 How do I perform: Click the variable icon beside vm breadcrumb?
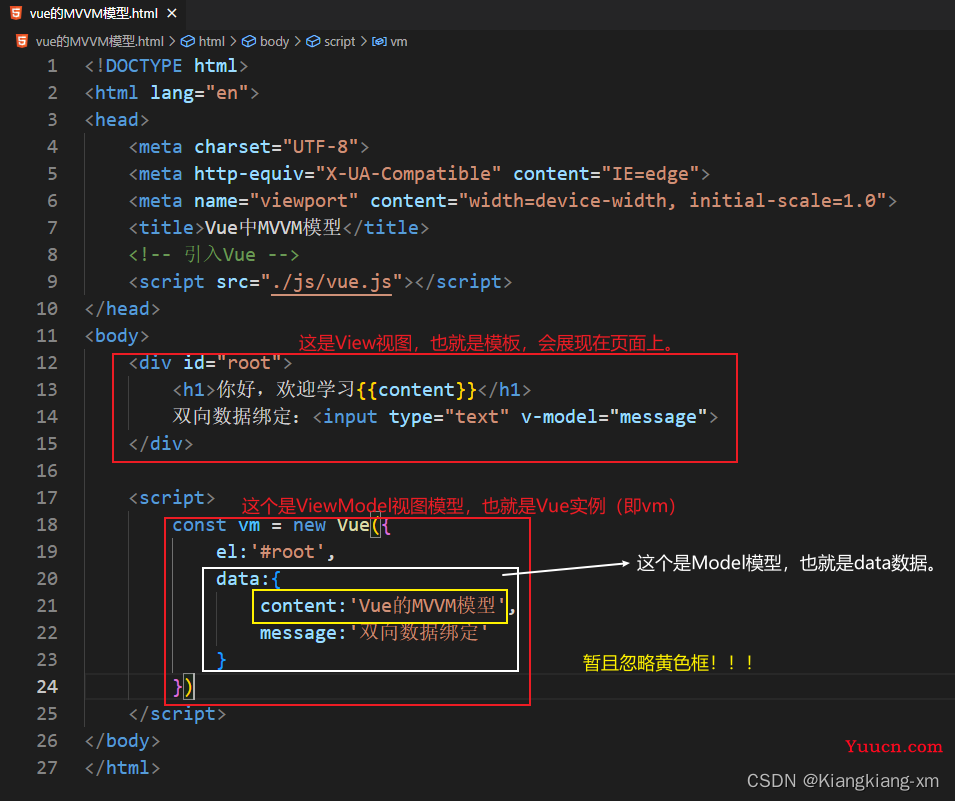pos(379,41)
